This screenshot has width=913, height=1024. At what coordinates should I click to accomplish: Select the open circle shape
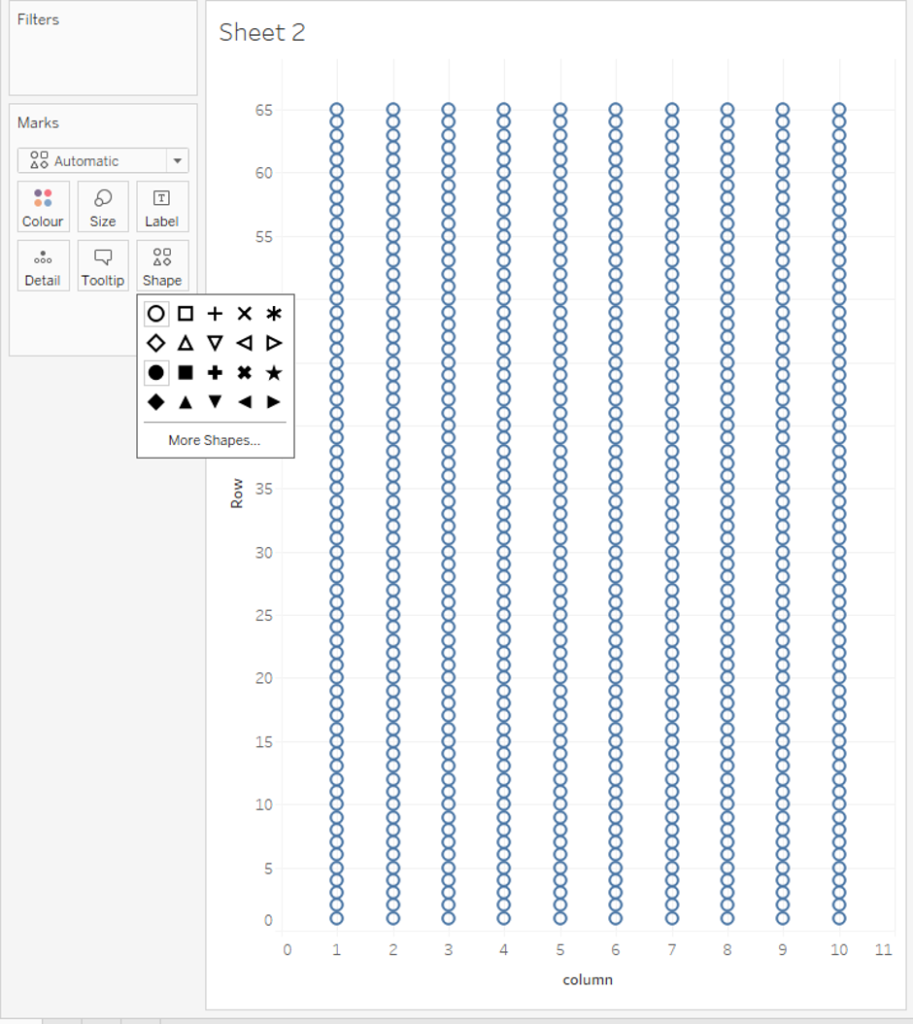coord(156,314)
